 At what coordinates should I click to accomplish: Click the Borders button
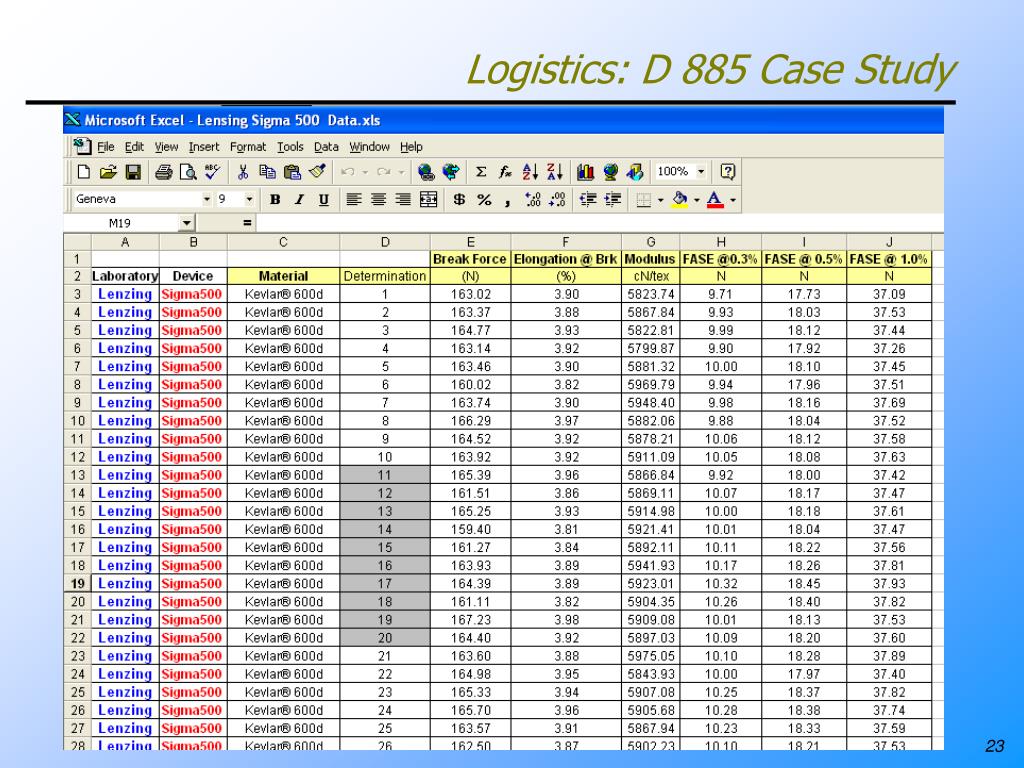[x=644, y=200]
